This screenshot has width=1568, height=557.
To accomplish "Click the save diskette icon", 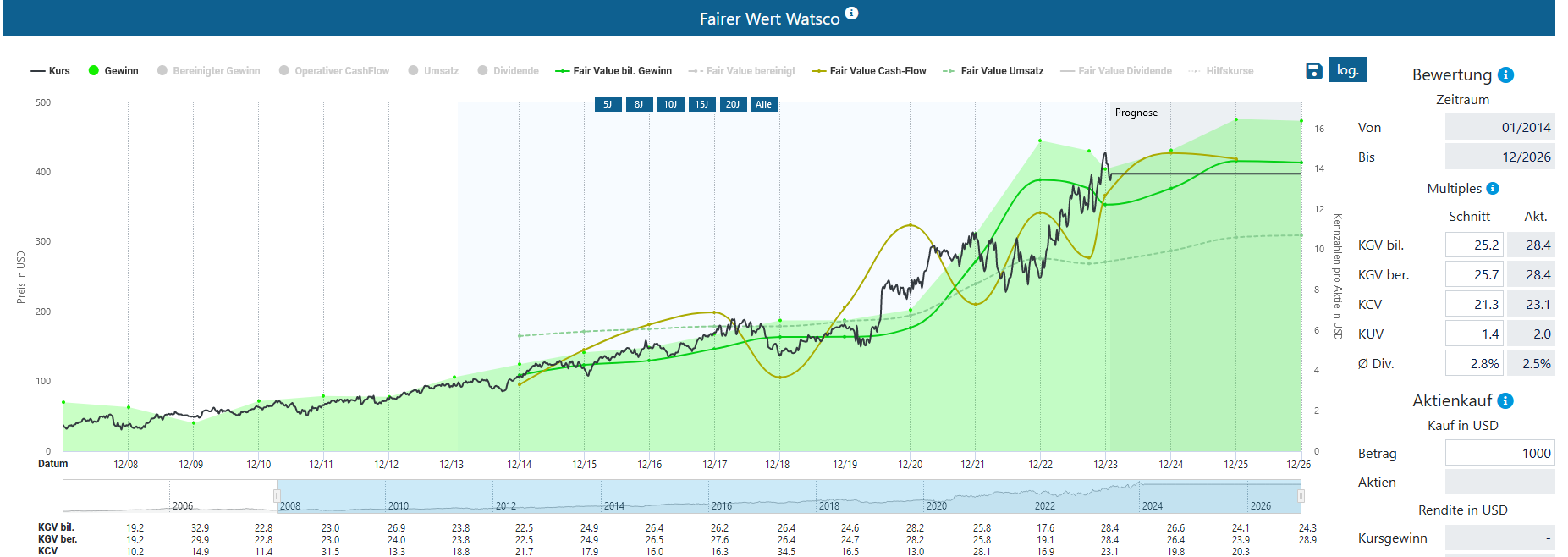I will point(1313,70).
